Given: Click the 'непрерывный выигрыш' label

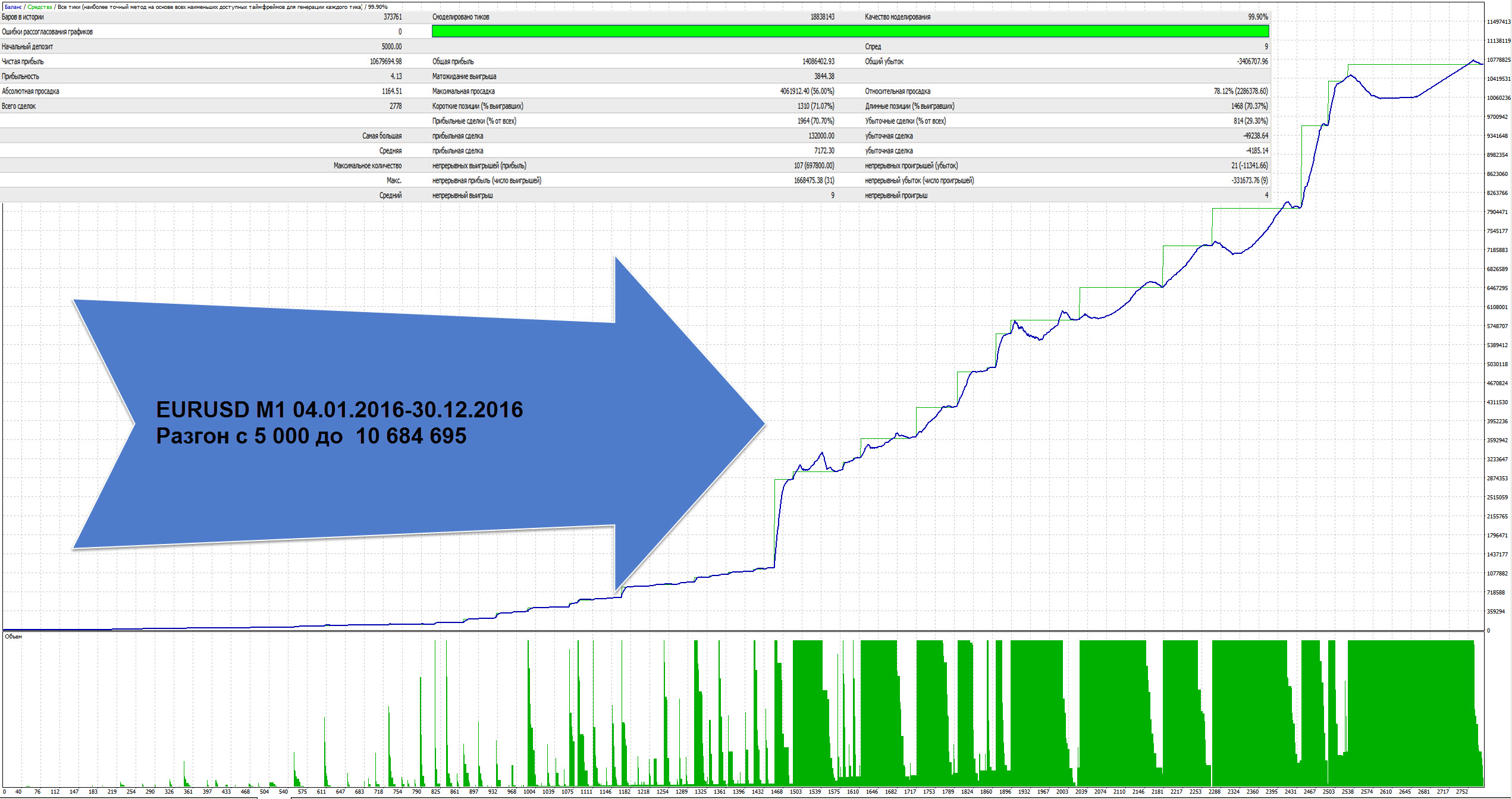Looking at the screenshot, I should pyautogui.click(x=462, y=196).
